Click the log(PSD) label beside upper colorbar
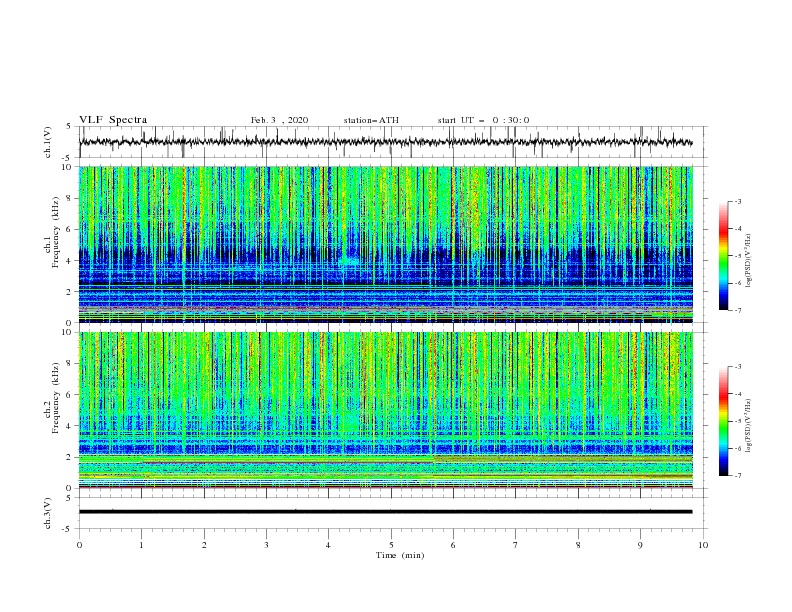This screenshot has width=792, height=612. pyautogui.click(x=749, y=261)
